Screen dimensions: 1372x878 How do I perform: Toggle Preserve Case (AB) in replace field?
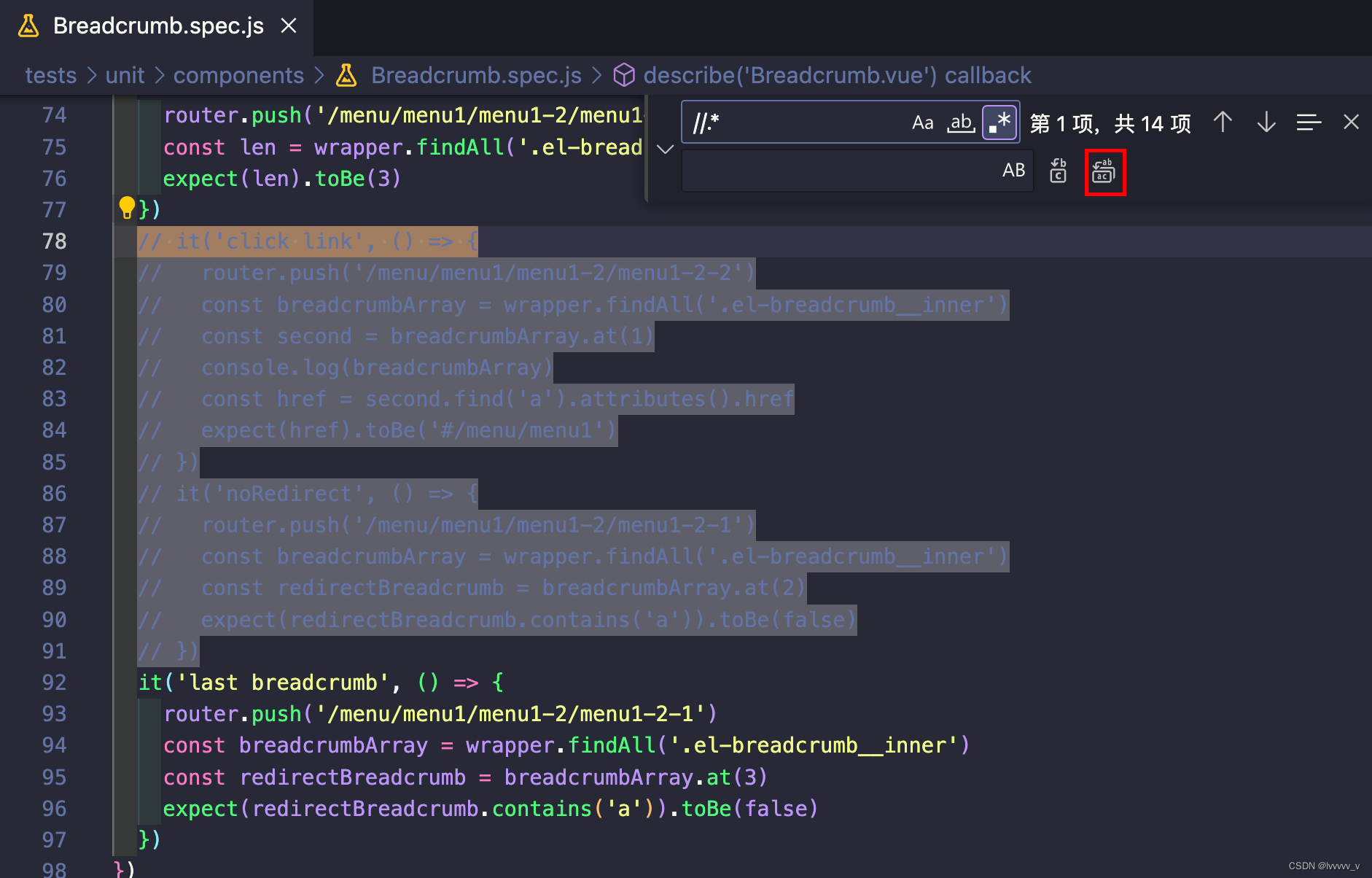(1013, 171)
